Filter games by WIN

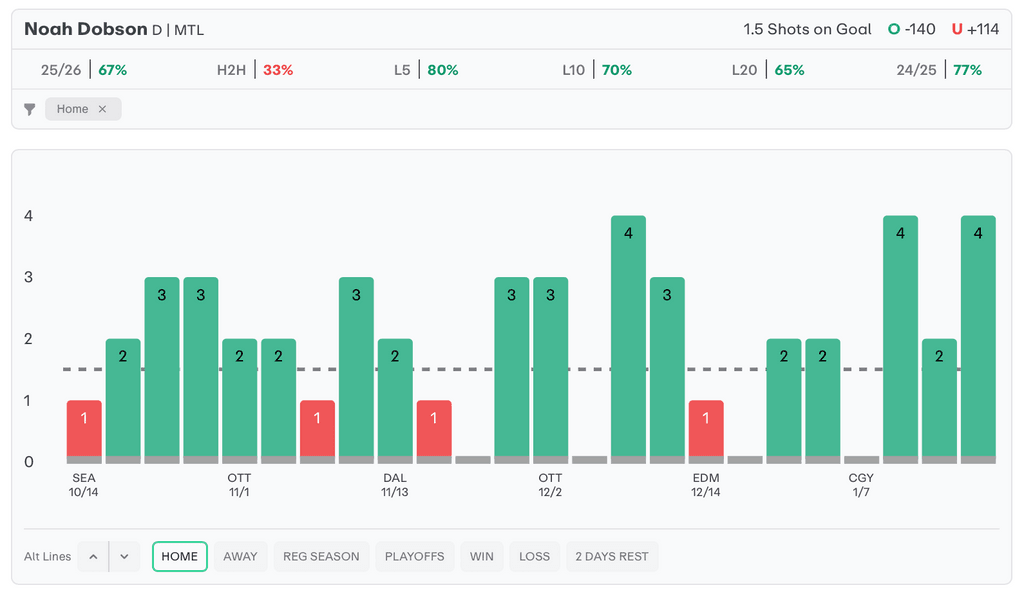(482, 556)
